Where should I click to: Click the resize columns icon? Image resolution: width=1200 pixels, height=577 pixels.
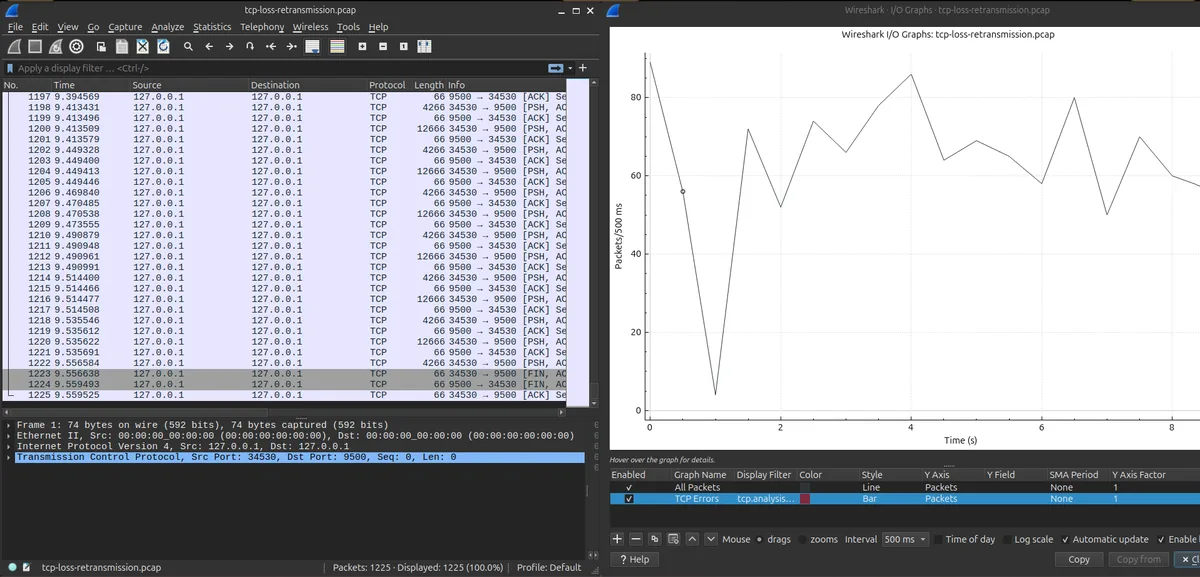point(424,46)
